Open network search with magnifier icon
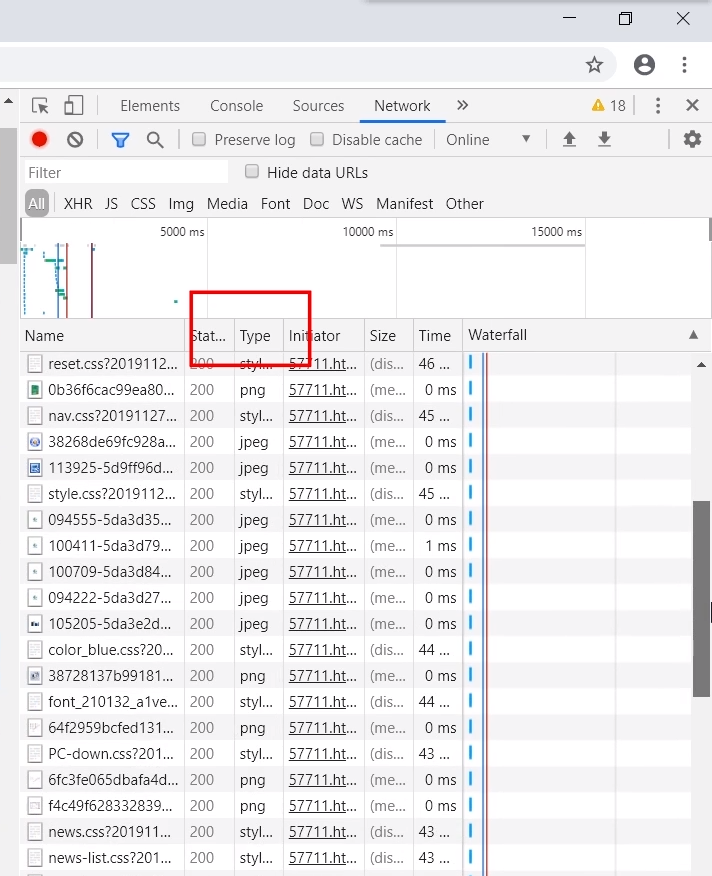The image size is (712, 876). (x=155, y=140)
